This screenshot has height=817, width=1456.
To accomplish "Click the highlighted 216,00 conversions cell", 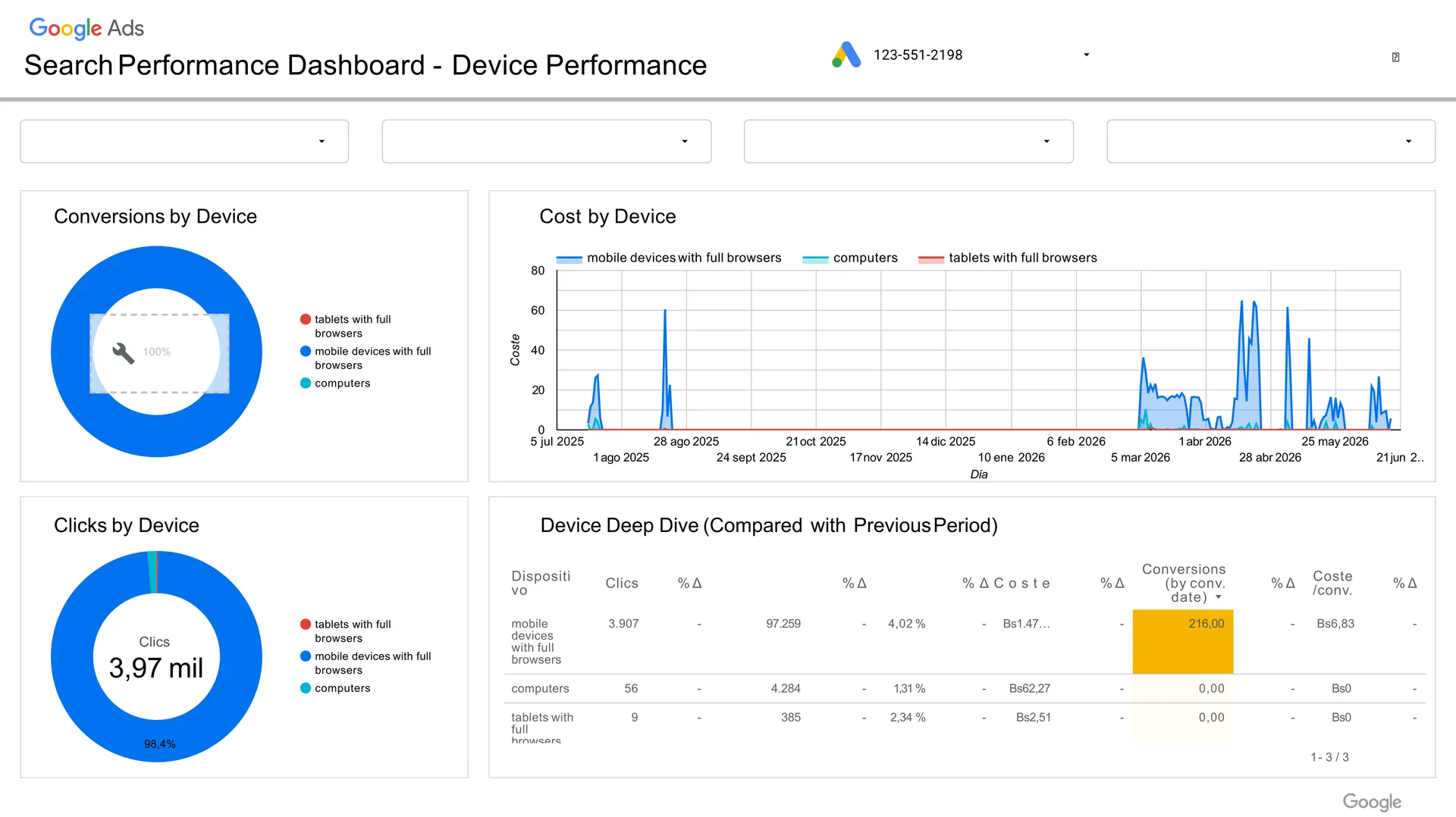I will click(1183, 641).
